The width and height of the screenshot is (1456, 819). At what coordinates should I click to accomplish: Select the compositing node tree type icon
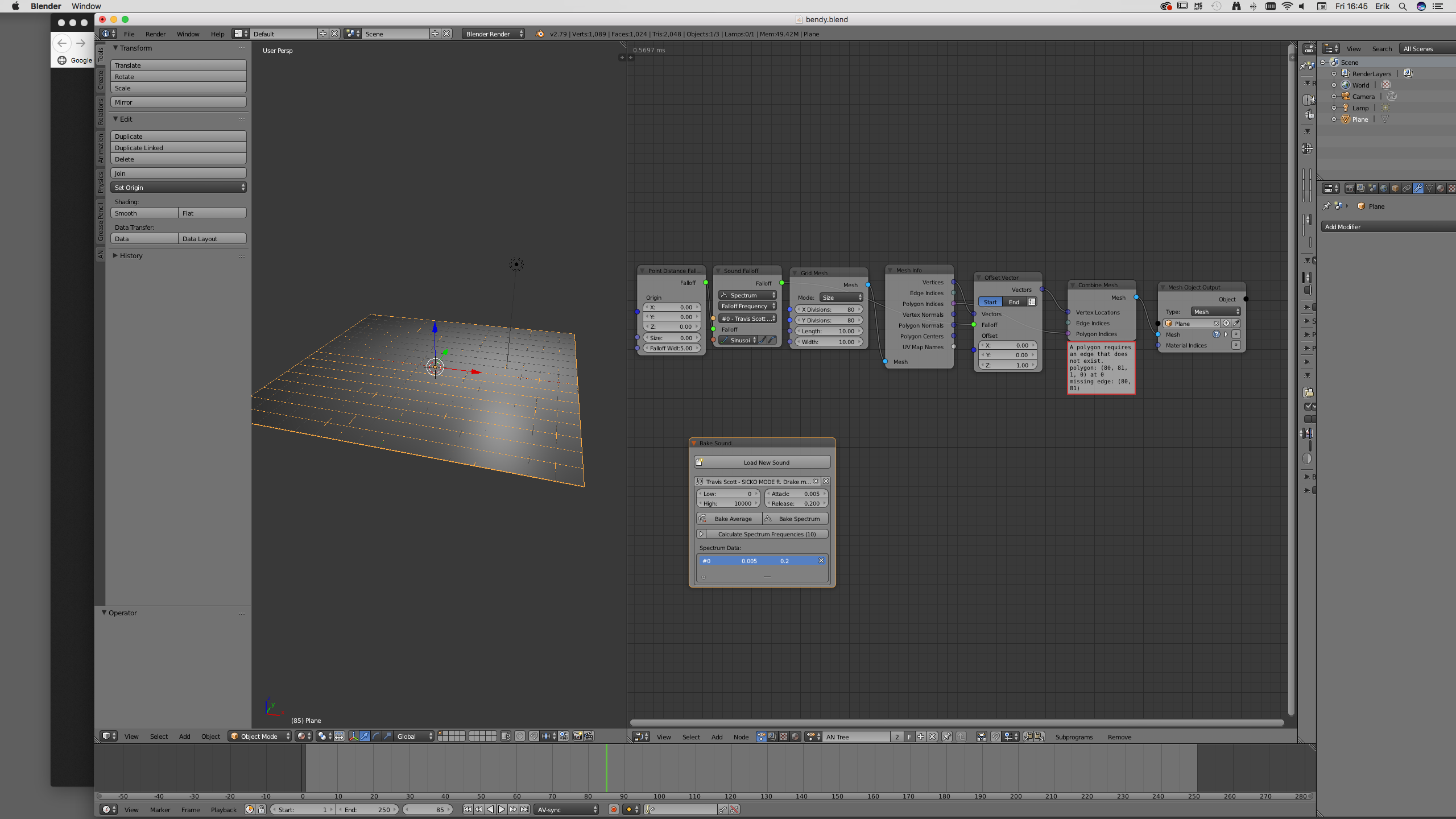[x=772, y=737]
